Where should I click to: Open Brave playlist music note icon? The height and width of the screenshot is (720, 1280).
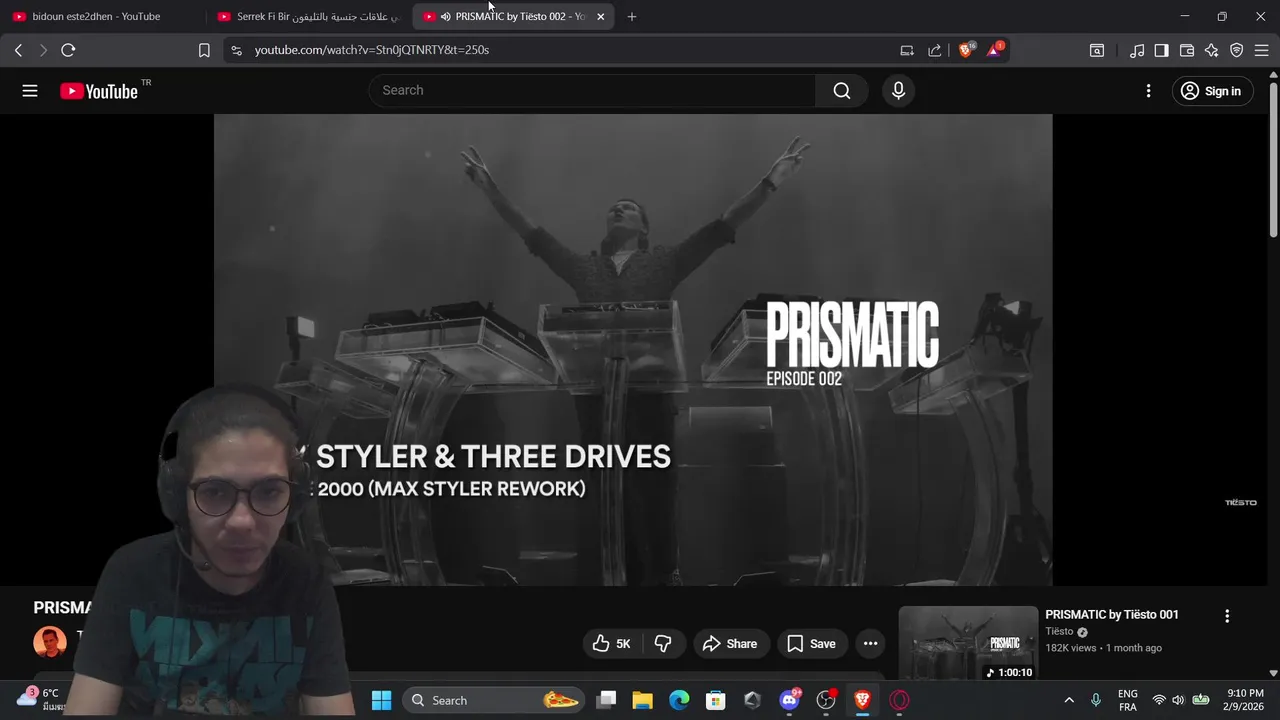(x=1137, y=50)
